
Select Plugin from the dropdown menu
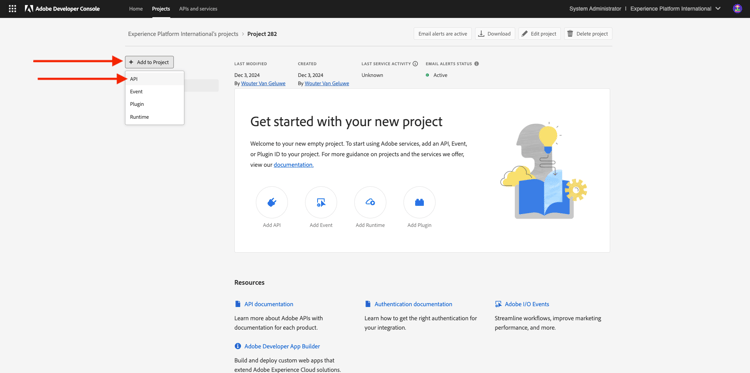[x=154, y=104]
